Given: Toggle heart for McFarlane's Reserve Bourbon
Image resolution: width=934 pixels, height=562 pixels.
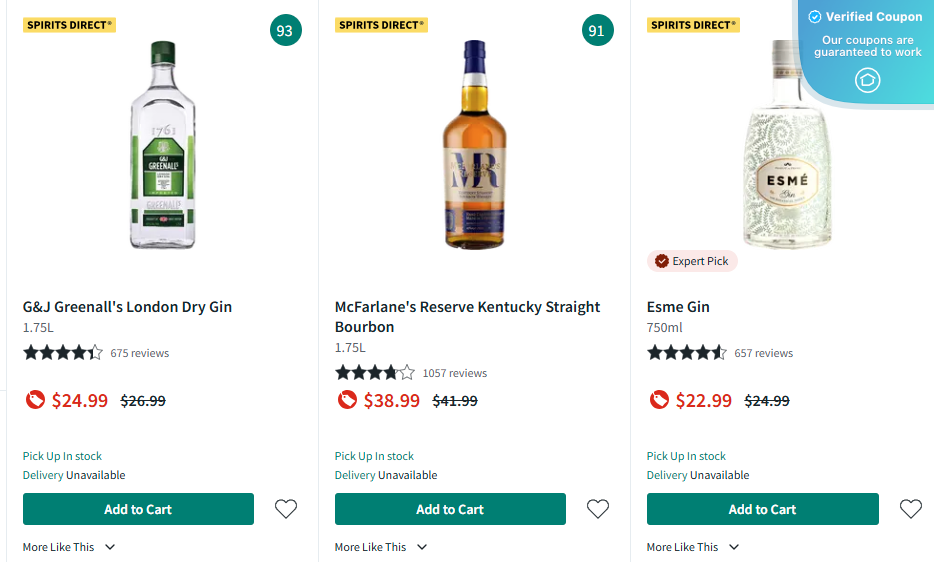Looking at the screenshot, I should coord(598,509).
